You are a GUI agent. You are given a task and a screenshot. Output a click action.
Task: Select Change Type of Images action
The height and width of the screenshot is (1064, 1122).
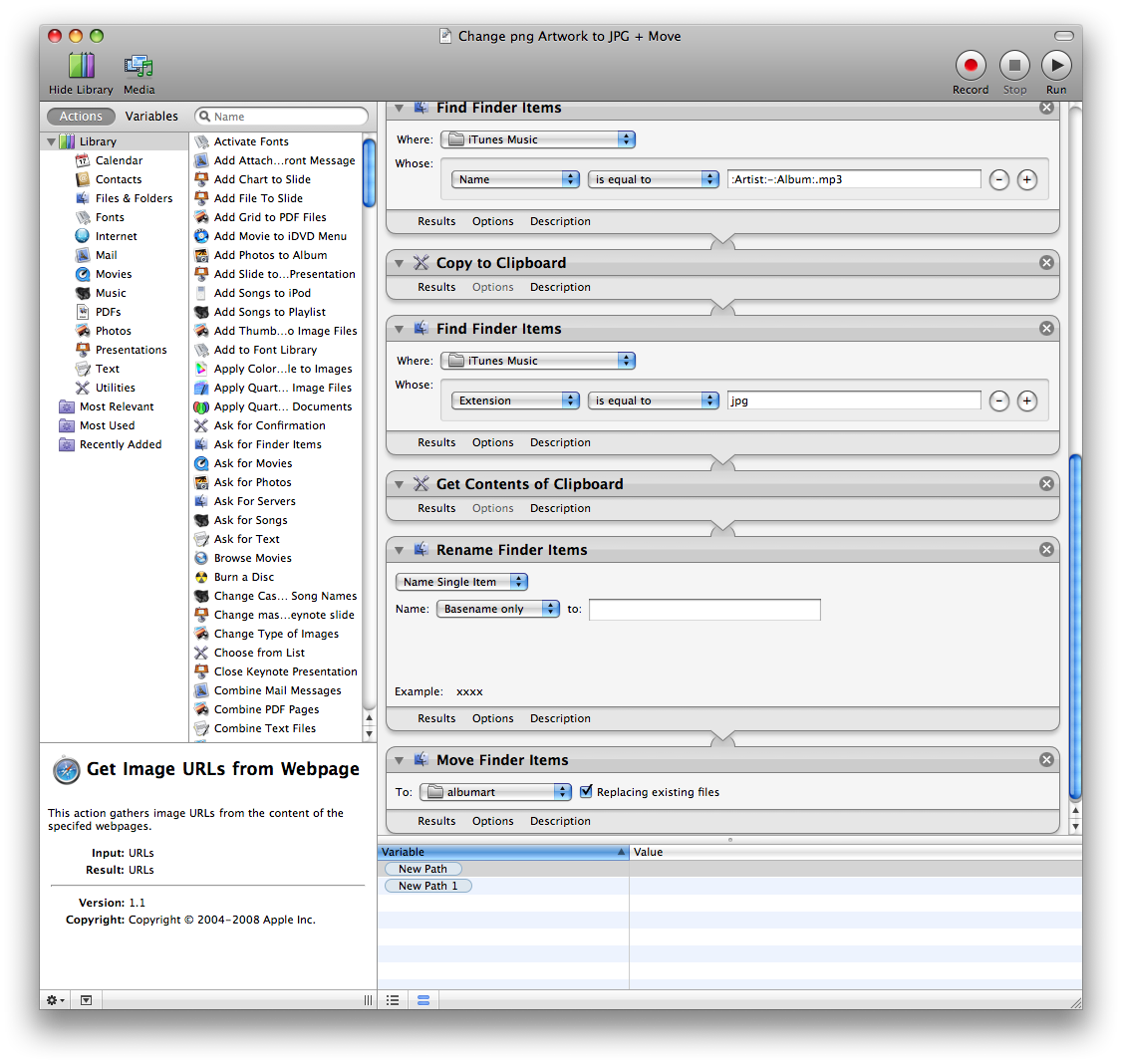[276, 634]
